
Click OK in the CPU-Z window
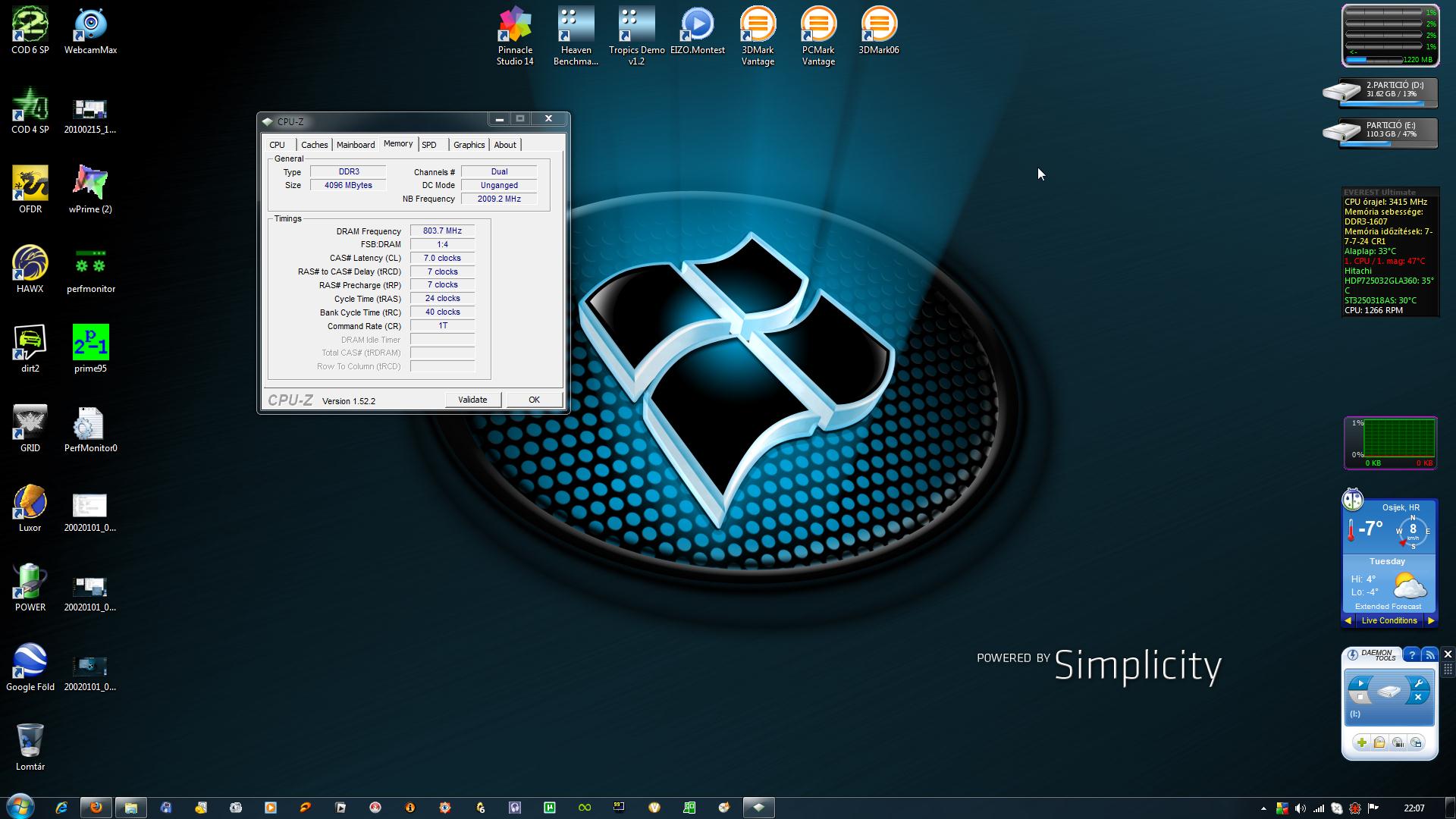click(x=534, y=400)
